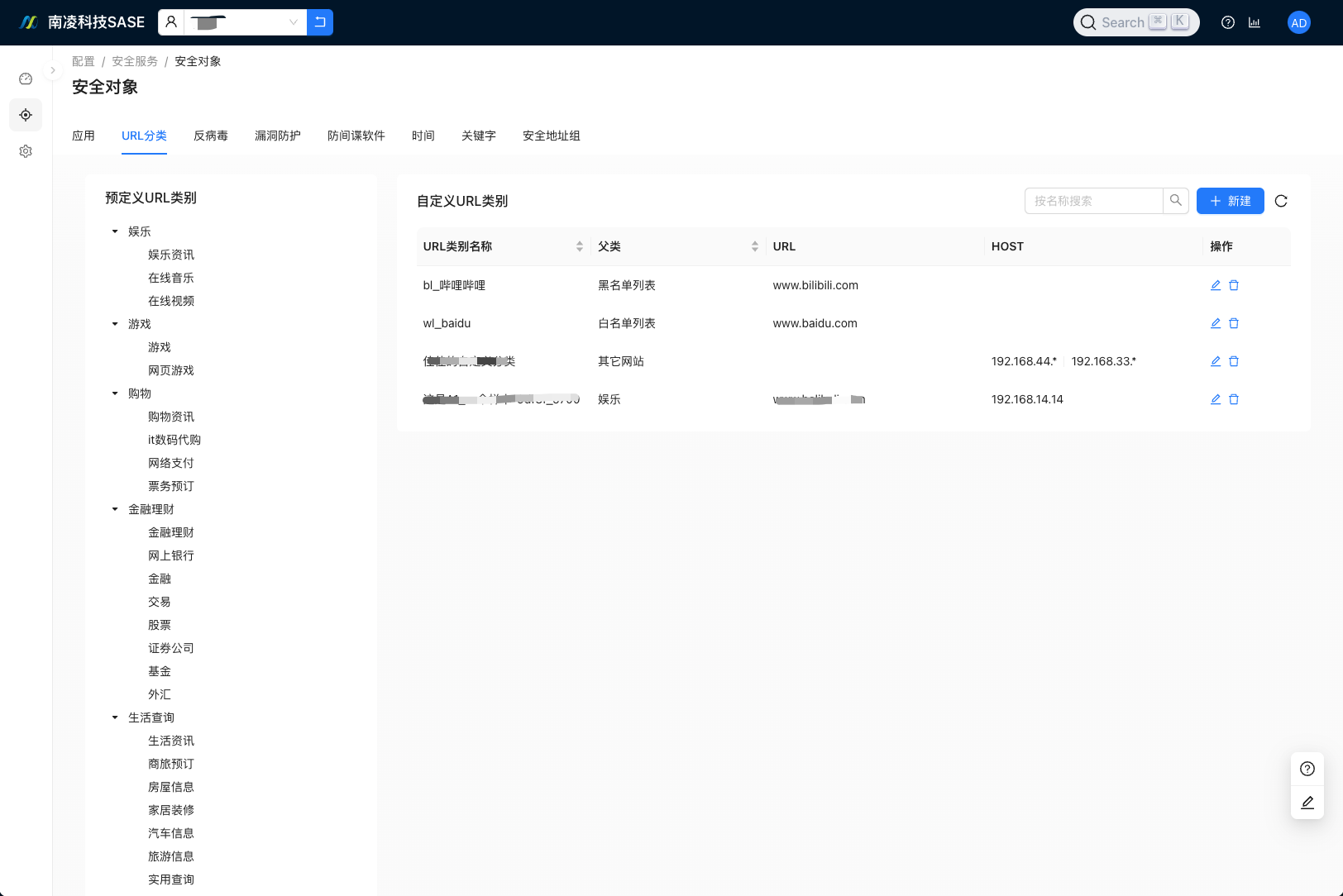Click the magnifier search button
This screenshot has height=896, width=1343.
click(x=1176, y=201)
